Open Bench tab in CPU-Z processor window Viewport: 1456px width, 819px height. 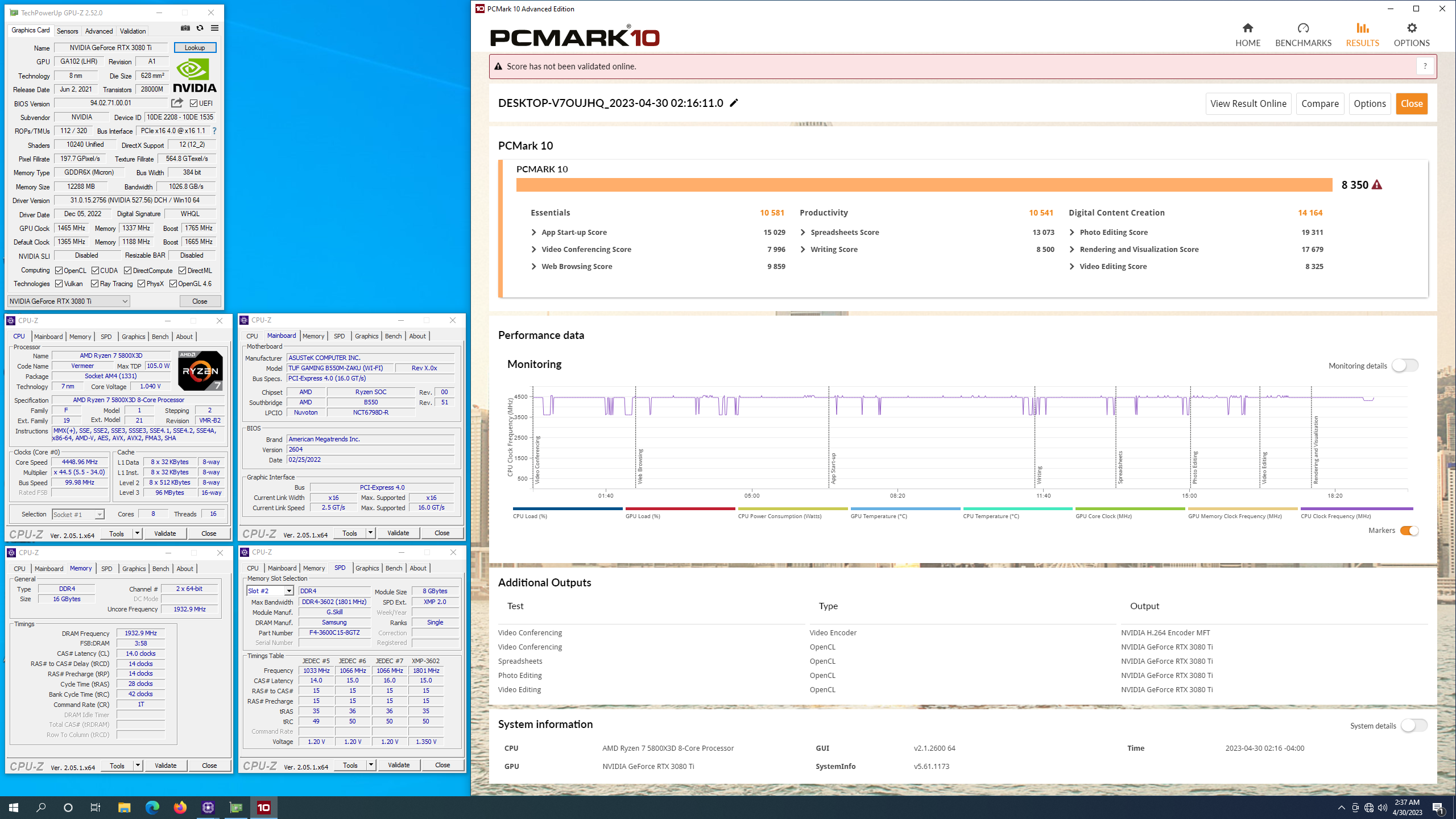tap(160, 337)
